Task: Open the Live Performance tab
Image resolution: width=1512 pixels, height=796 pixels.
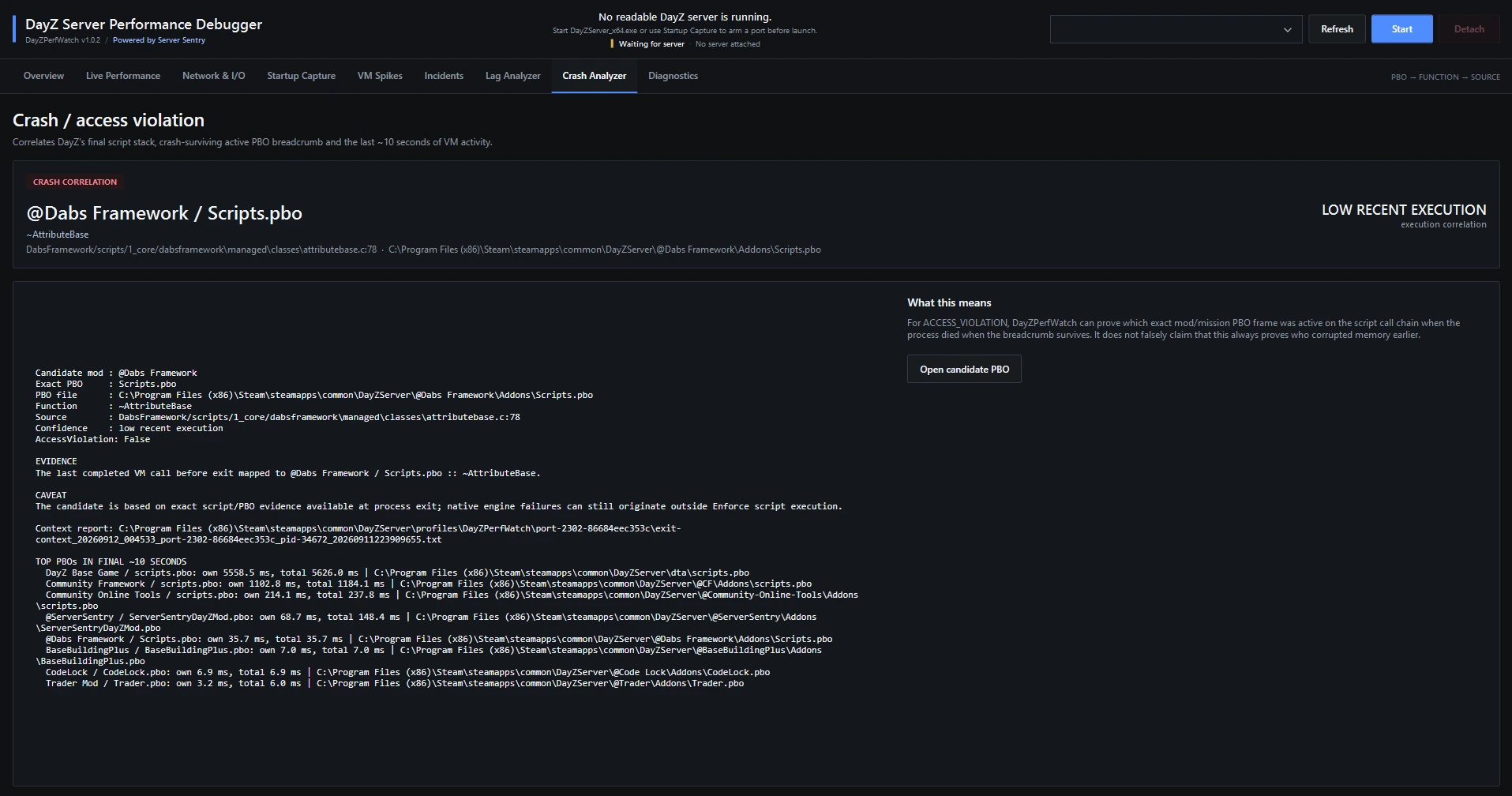Action: (123, 76)
